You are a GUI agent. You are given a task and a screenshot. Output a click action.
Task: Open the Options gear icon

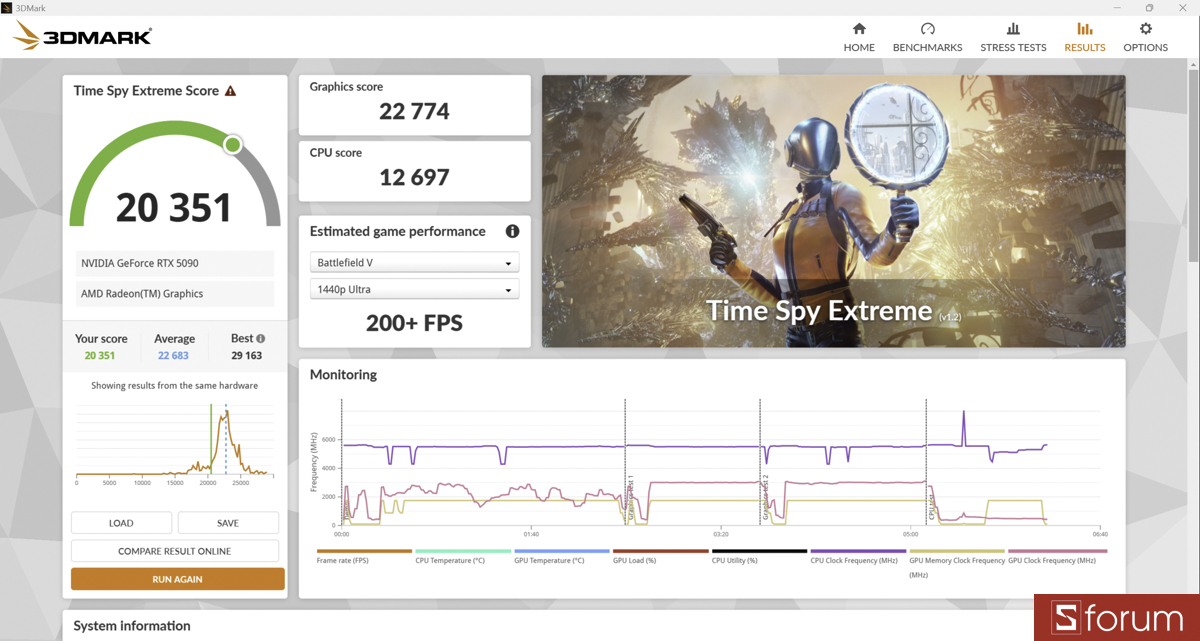coord(1145,29)
